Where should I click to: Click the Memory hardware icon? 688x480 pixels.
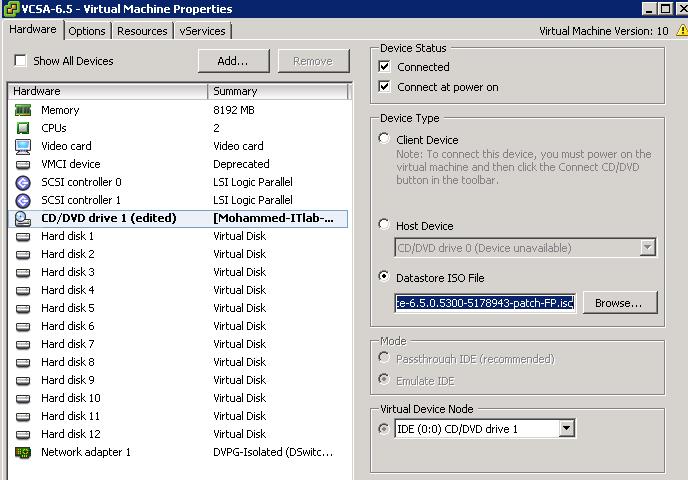(23, 110)
